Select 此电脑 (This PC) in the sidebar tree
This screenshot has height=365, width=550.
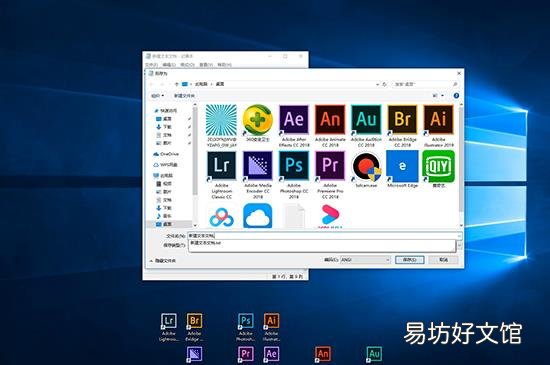coord(163,175)
